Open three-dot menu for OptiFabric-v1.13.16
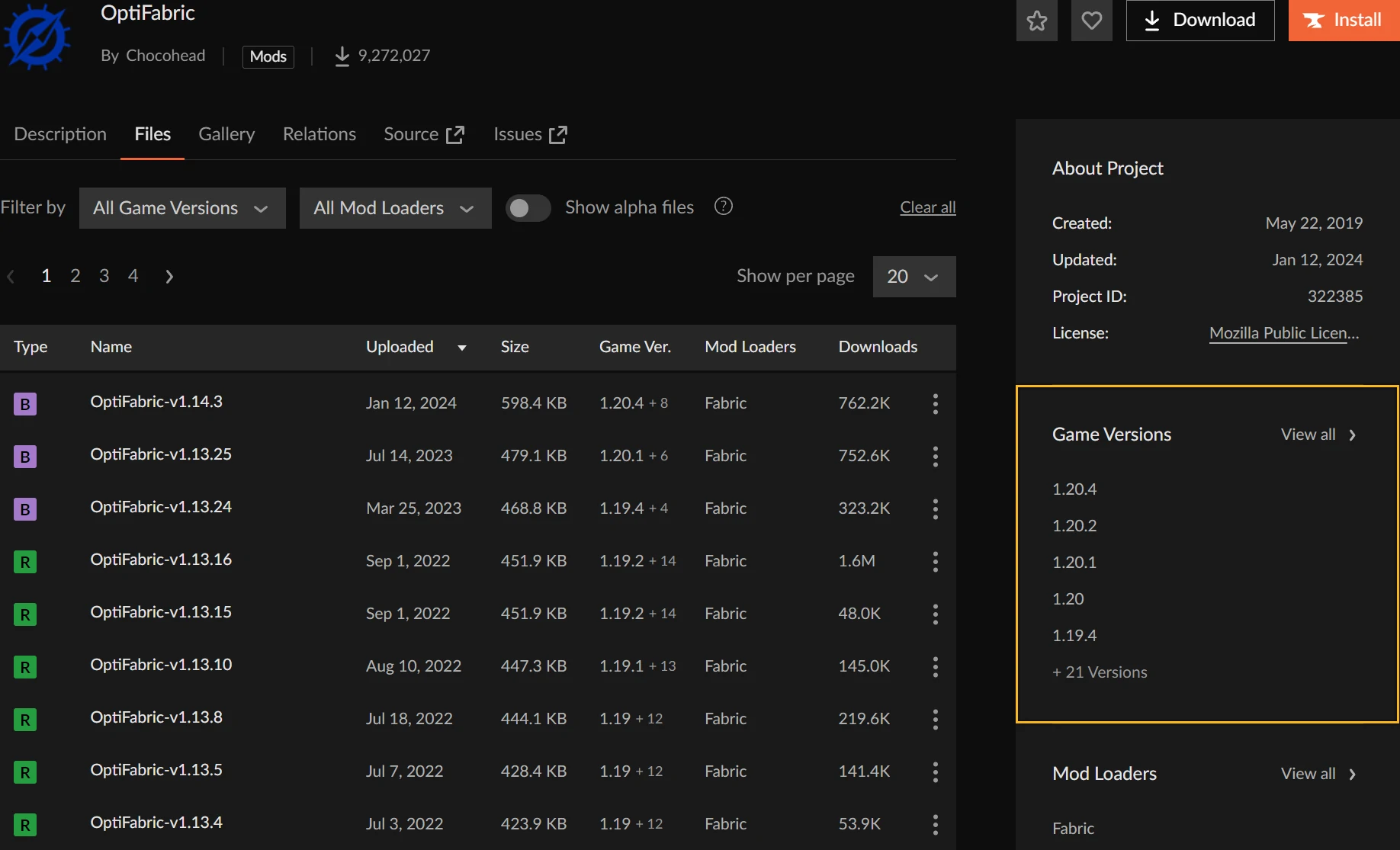The width and height of the screenshot is (1400, 850). [935, 562]
